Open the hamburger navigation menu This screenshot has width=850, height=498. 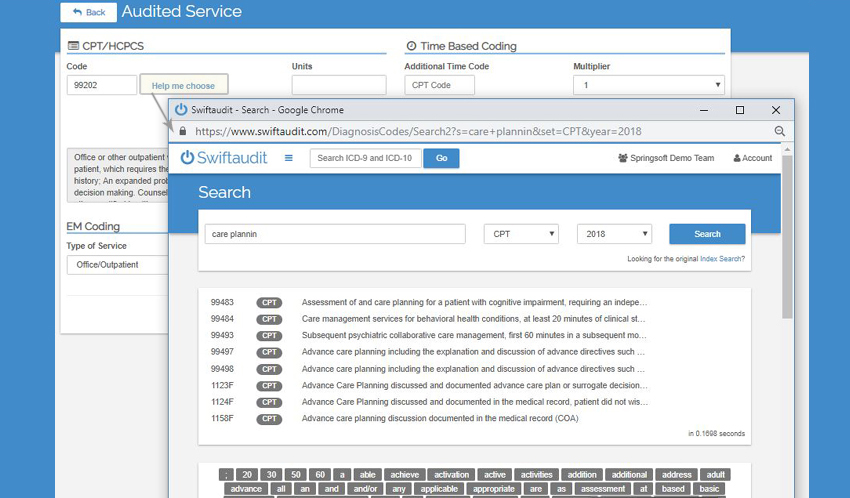[289, 158]
